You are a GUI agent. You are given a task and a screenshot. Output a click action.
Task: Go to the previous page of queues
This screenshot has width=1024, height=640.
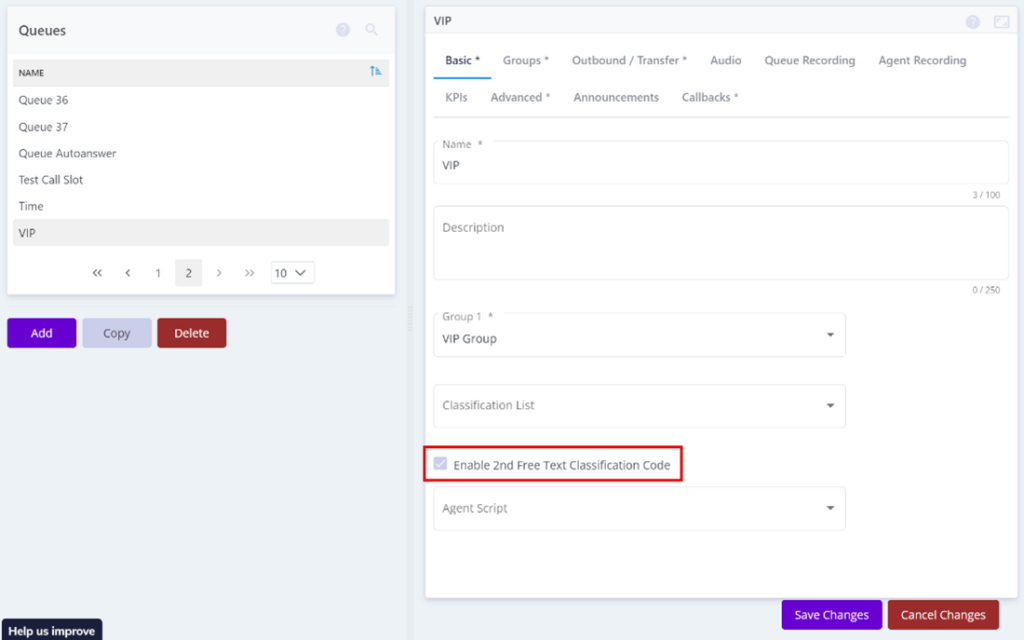[x=127, y=272]
